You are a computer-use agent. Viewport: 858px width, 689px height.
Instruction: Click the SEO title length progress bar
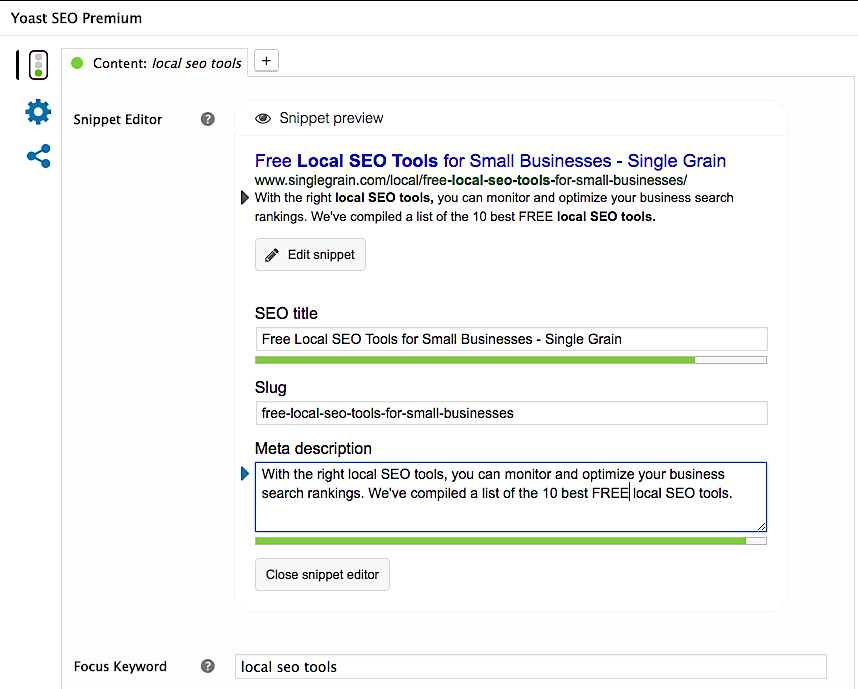pyautogui.click(x=511, y=360)
